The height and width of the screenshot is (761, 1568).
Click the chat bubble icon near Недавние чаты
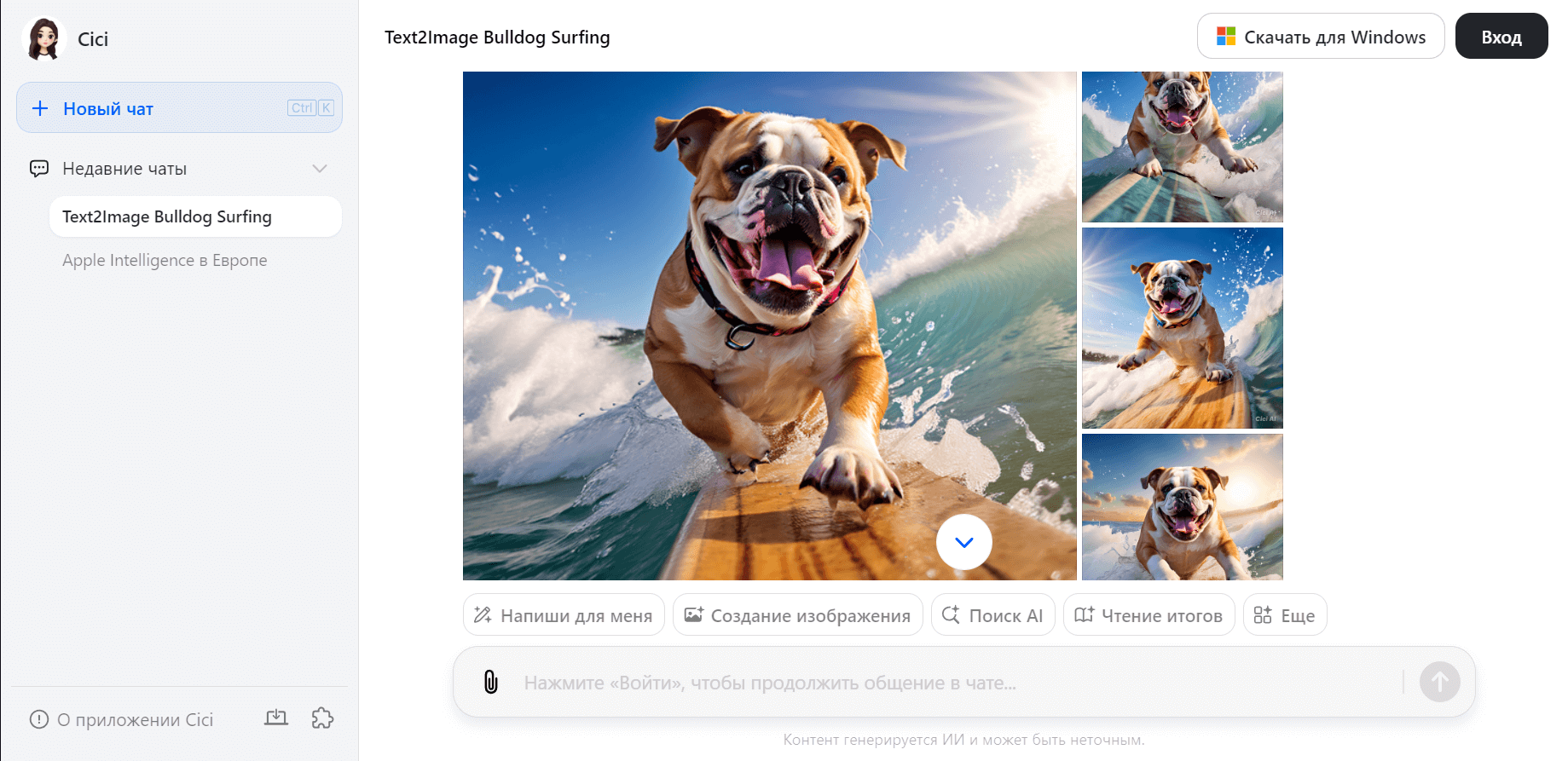39,168
